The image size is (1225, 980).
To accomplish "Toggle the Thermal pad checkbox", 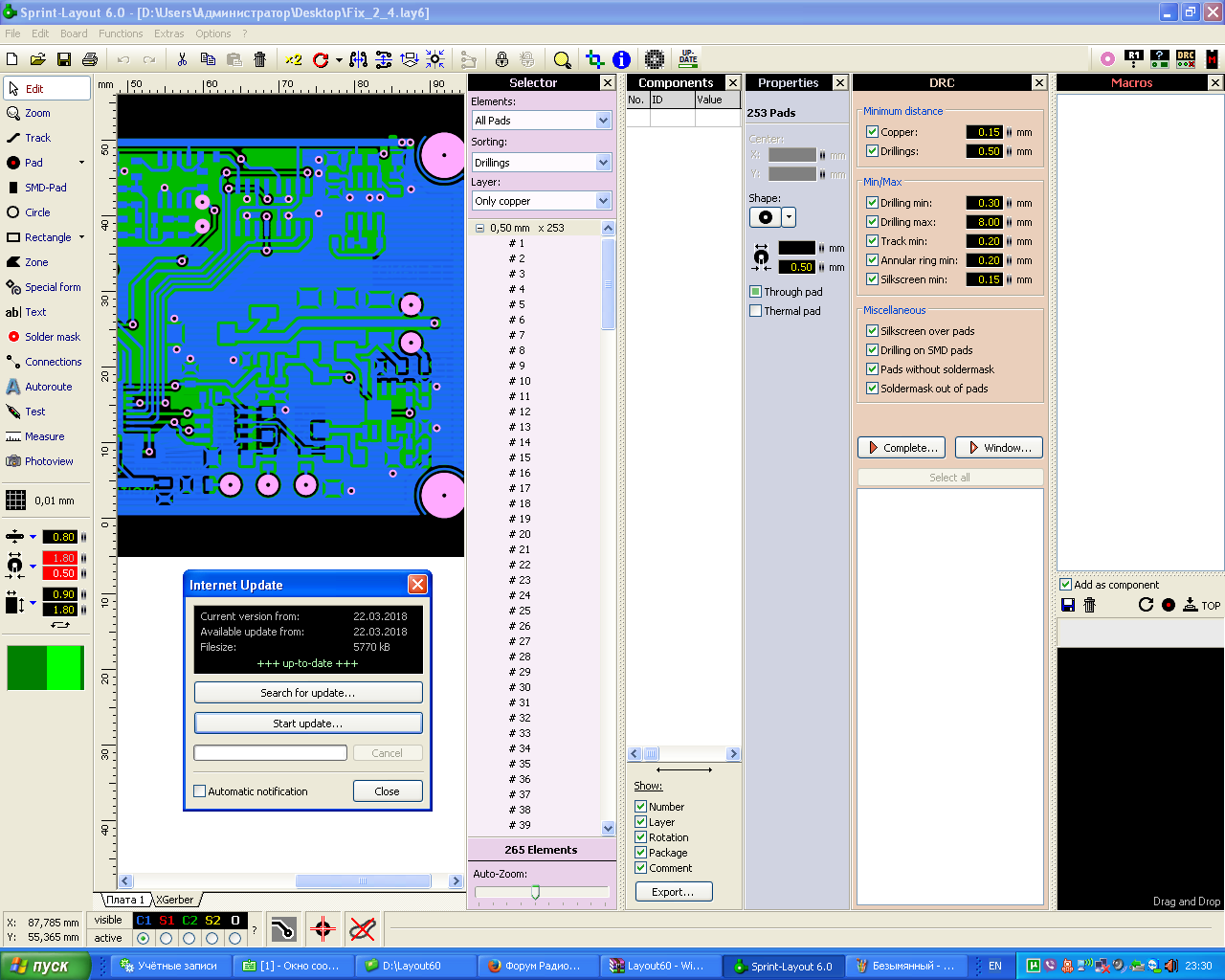I will pyautogui.click(x=756, y=311).
